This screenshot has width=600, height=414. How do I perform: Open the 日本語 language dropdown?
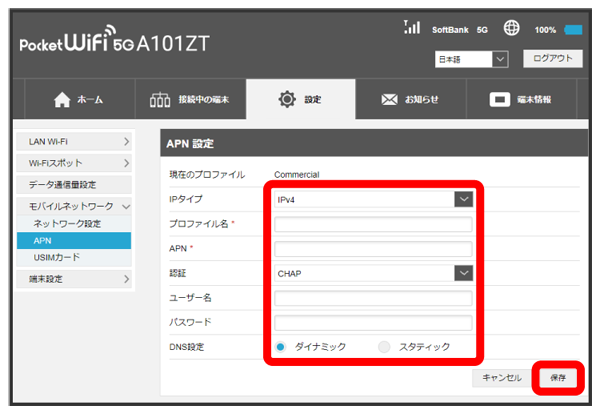[x=473, y=60]
